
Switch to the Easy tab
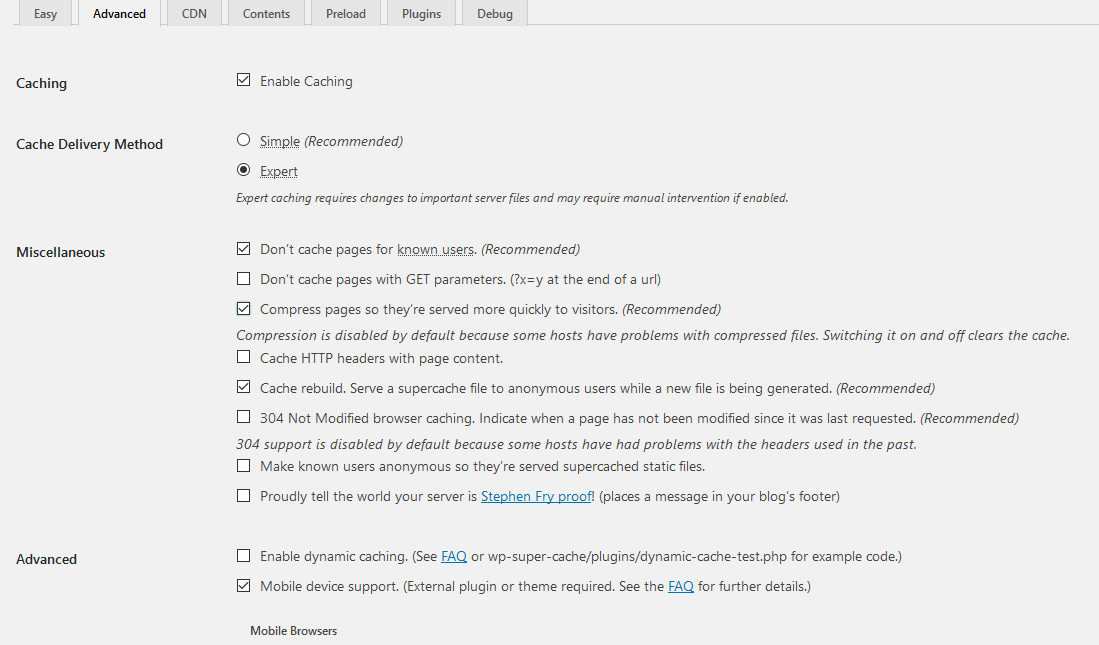pyautogui.click(x=45, y=14)
